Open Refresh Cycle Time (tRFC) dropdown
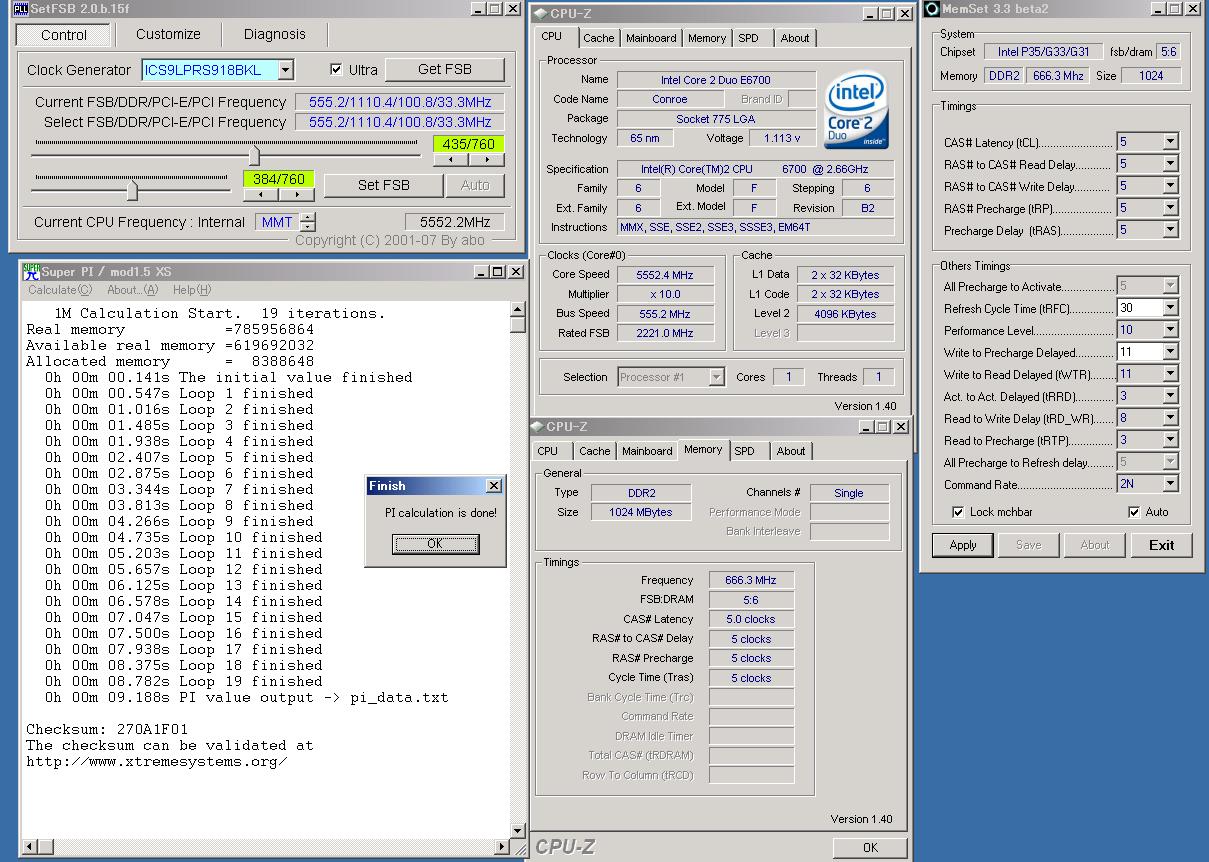The width and height of the screenshot is (1209, 862). pos(1170,308)
